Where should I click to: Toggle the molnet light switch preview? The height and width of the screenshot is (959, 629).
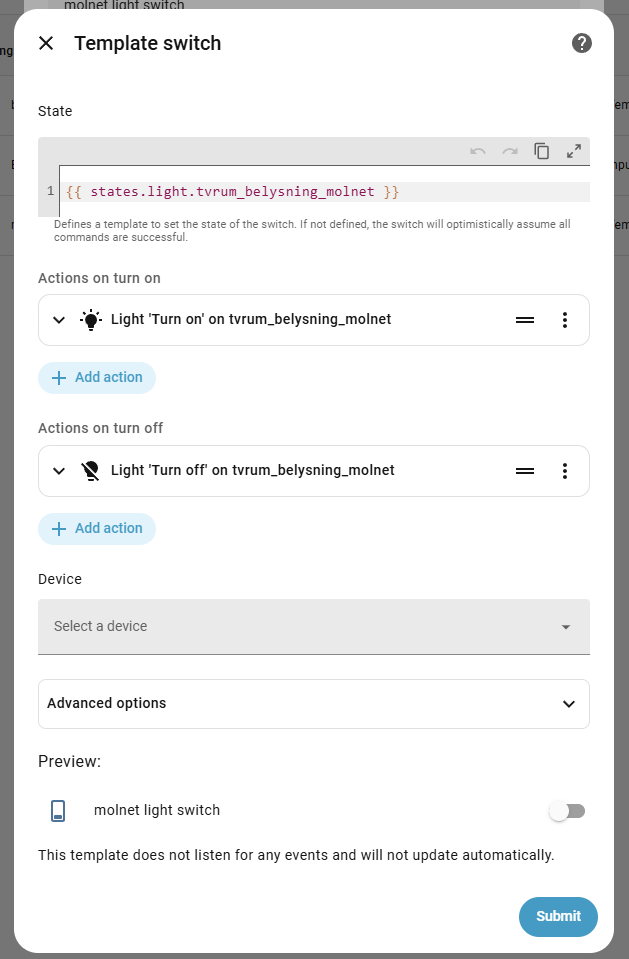[567, 811]
